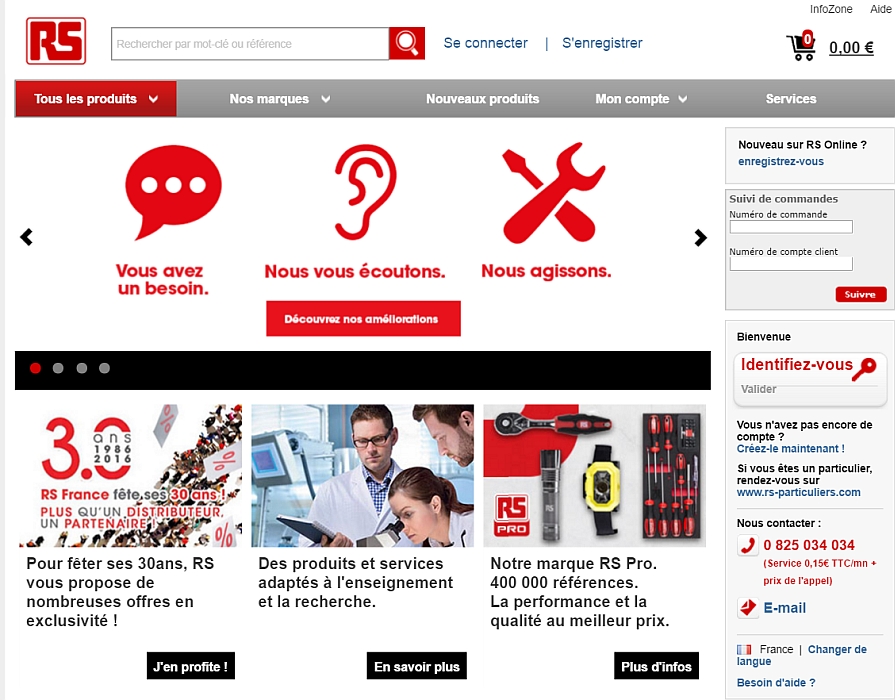Click the E-mail envelope icon
Screen dimensions: 895x700
coord(747,608)
